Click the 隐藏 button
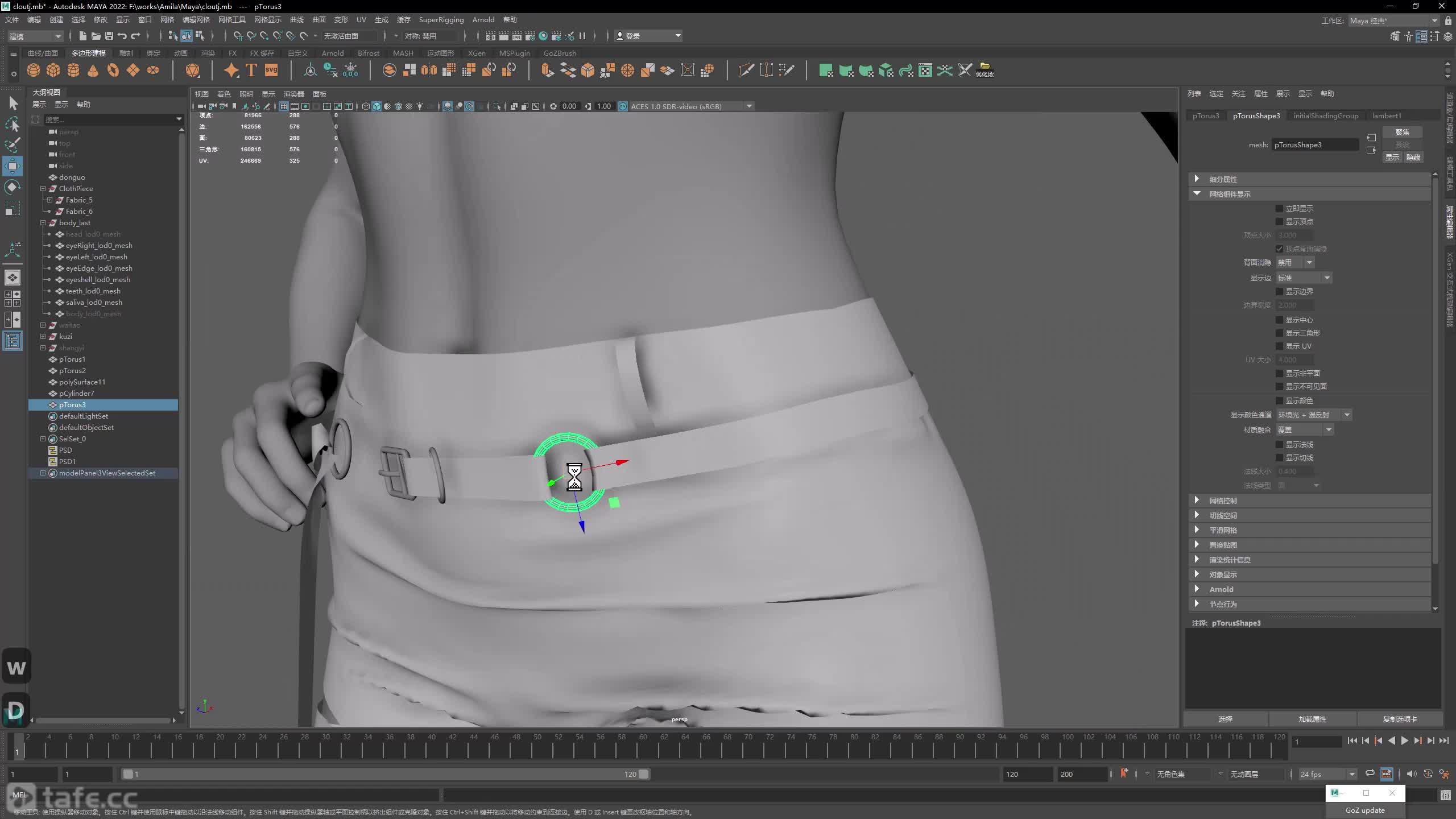The width and height of the screenshot is (1456, 819). [1413, 158]
